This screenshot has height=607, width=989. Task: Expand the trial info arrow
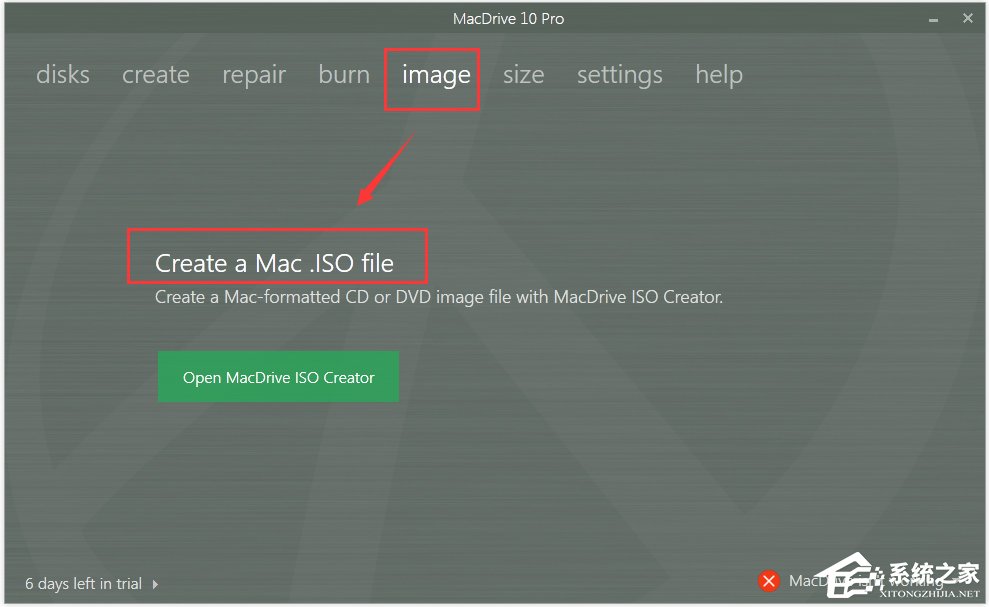tap(155, 584)
